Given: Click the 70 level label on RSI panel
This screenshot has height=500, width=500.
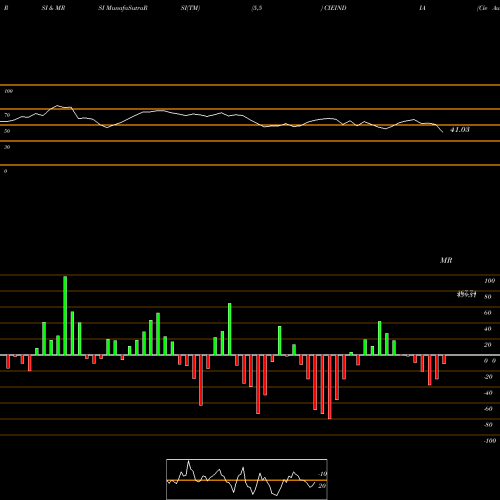Looking at the screenshot, I should pyautogui.click(x=7, y=115).
